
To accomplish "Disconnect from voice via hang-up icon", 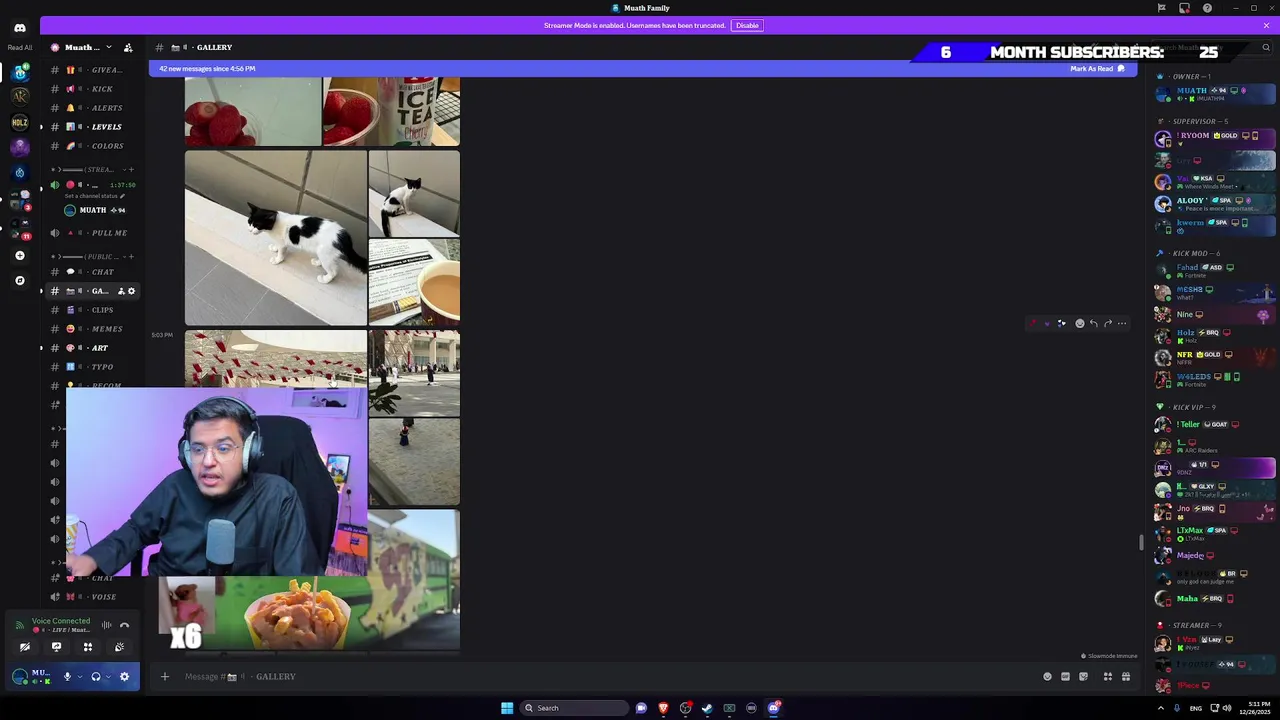I will pos(124,625).
